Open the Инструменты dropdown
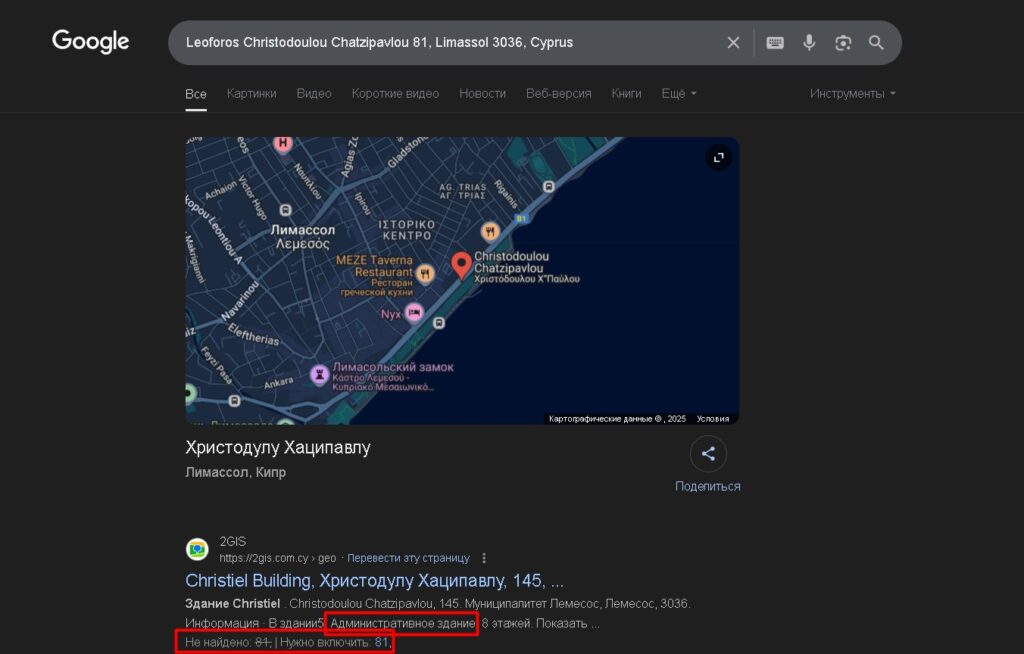 coord(853,93)
